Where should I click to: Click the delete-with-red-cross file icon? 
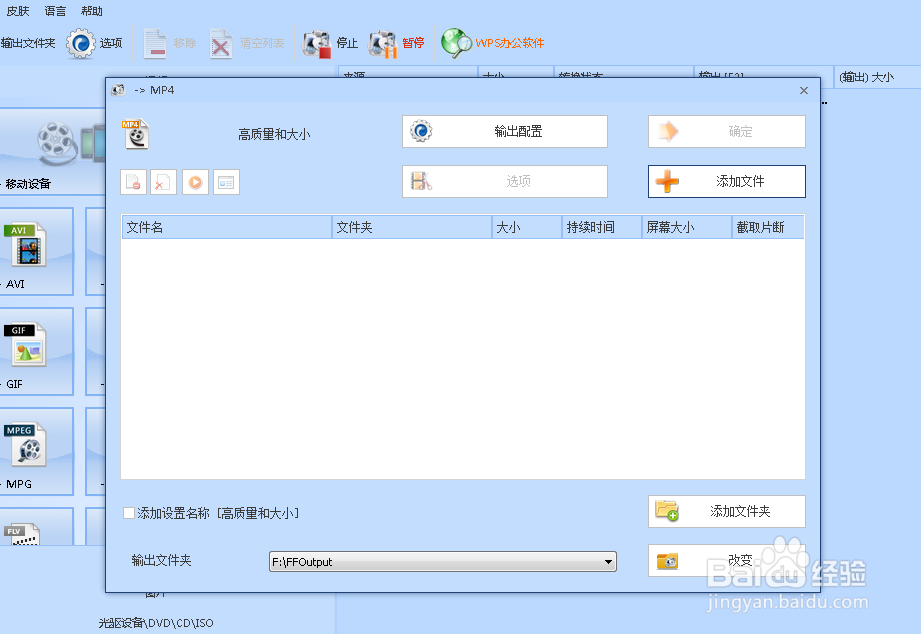(x=161, y=181)
